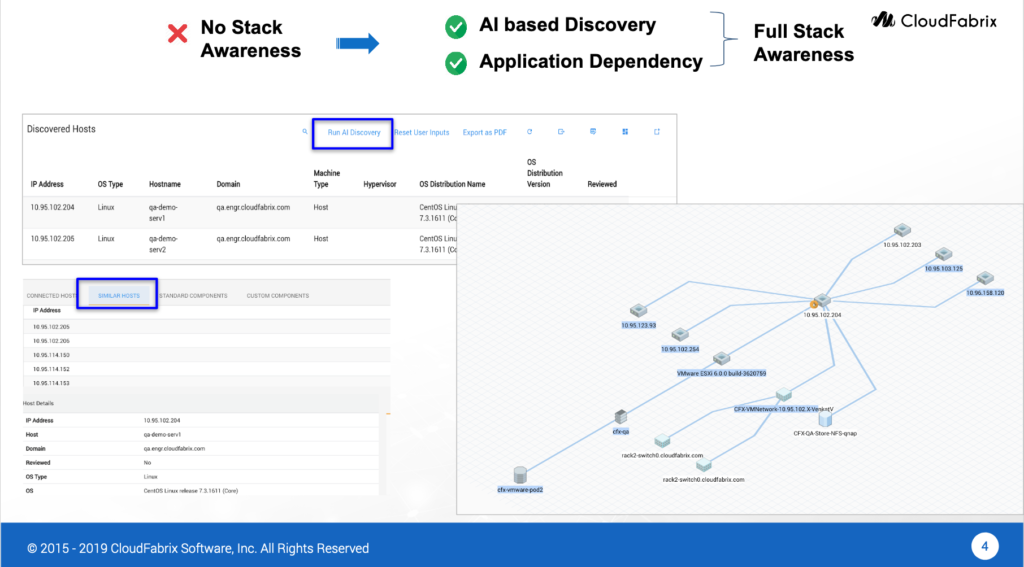Click the grid view icon in hosts toolbar
This screenshot has height=567, width=1024.
pyautogui.click(x=625, y=132)
